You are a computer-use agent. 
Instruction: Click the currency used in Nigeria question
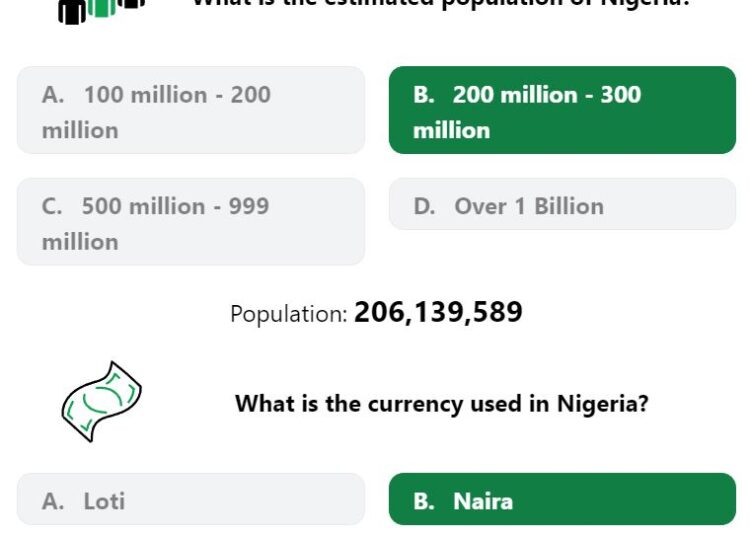tap(441, 404)
